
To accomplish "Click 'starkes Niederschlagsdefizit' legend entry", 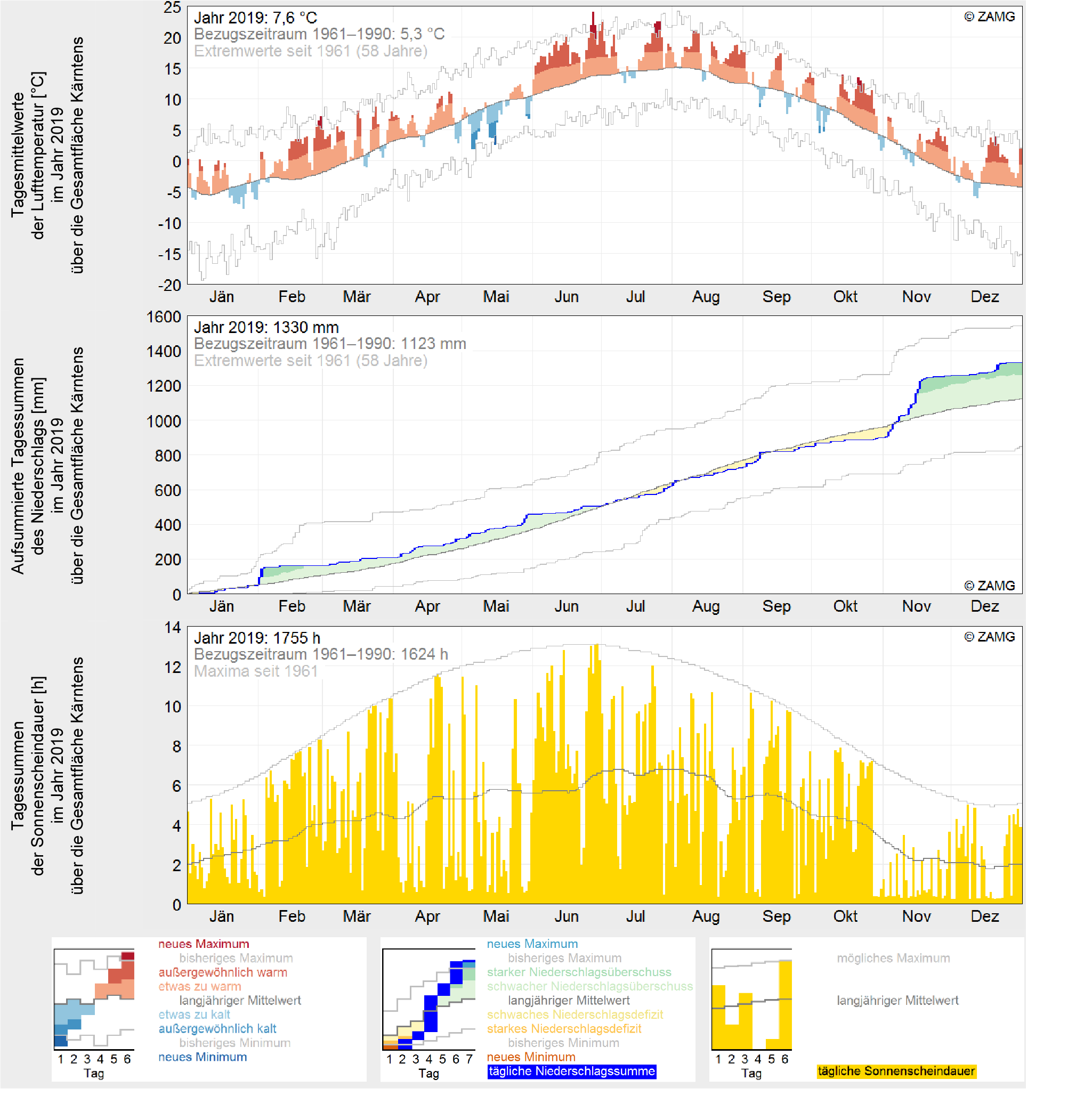I will [563, 1029].
